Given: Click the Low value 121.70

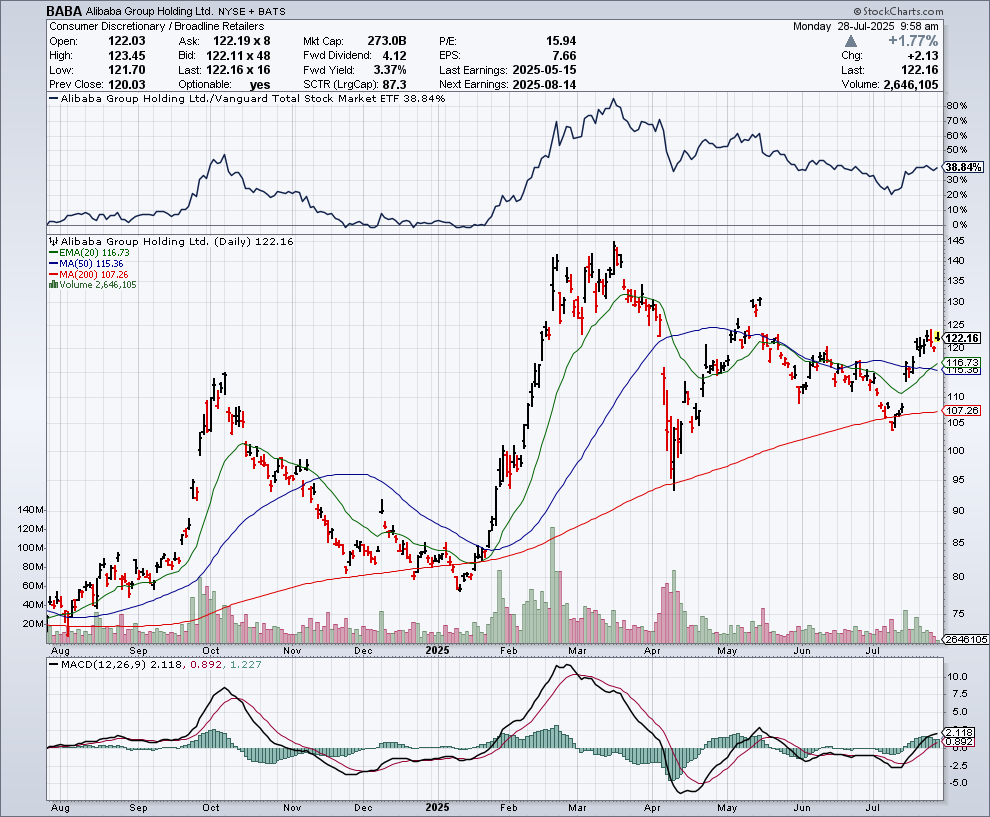Looking at the screenshot, I should (127, 70).
